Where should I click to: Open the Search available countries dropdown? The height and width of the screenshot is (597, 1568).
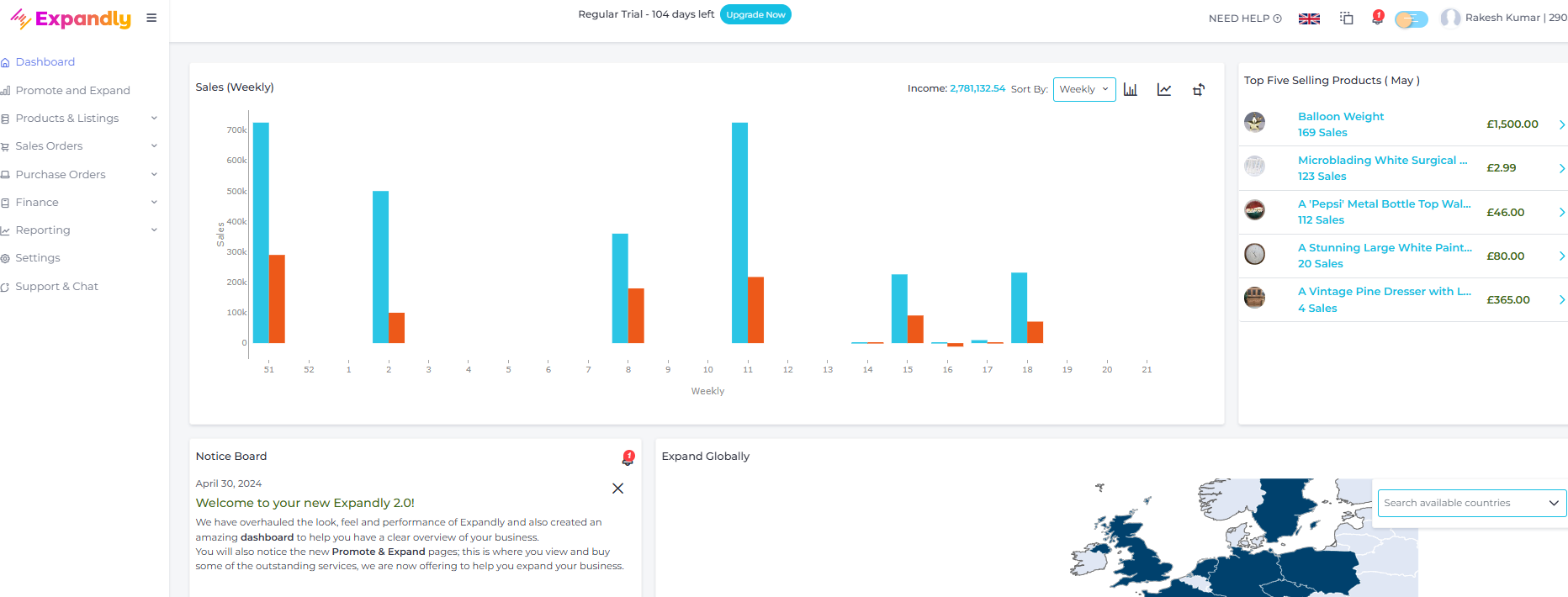point(1470,503)
